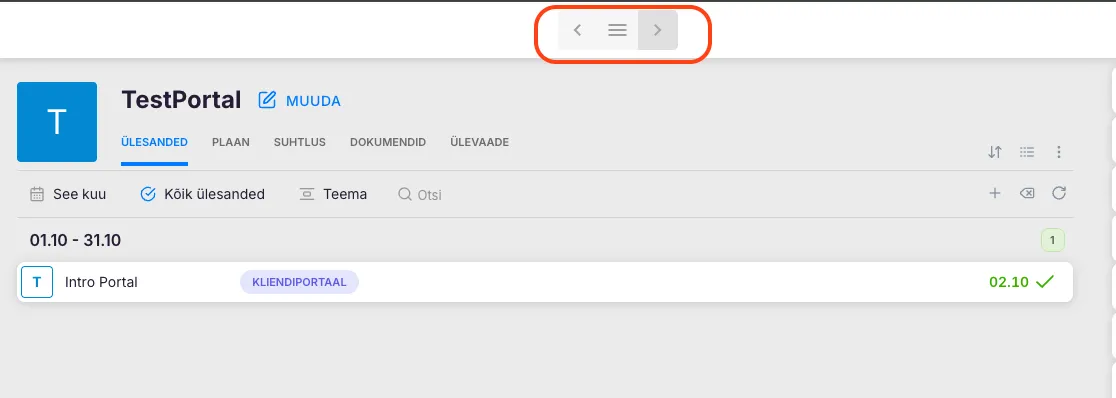Open the ÜLEVAADE tab
Image resolution: width=1116 pixels, height=398 pixels.
tap(480, 142)
